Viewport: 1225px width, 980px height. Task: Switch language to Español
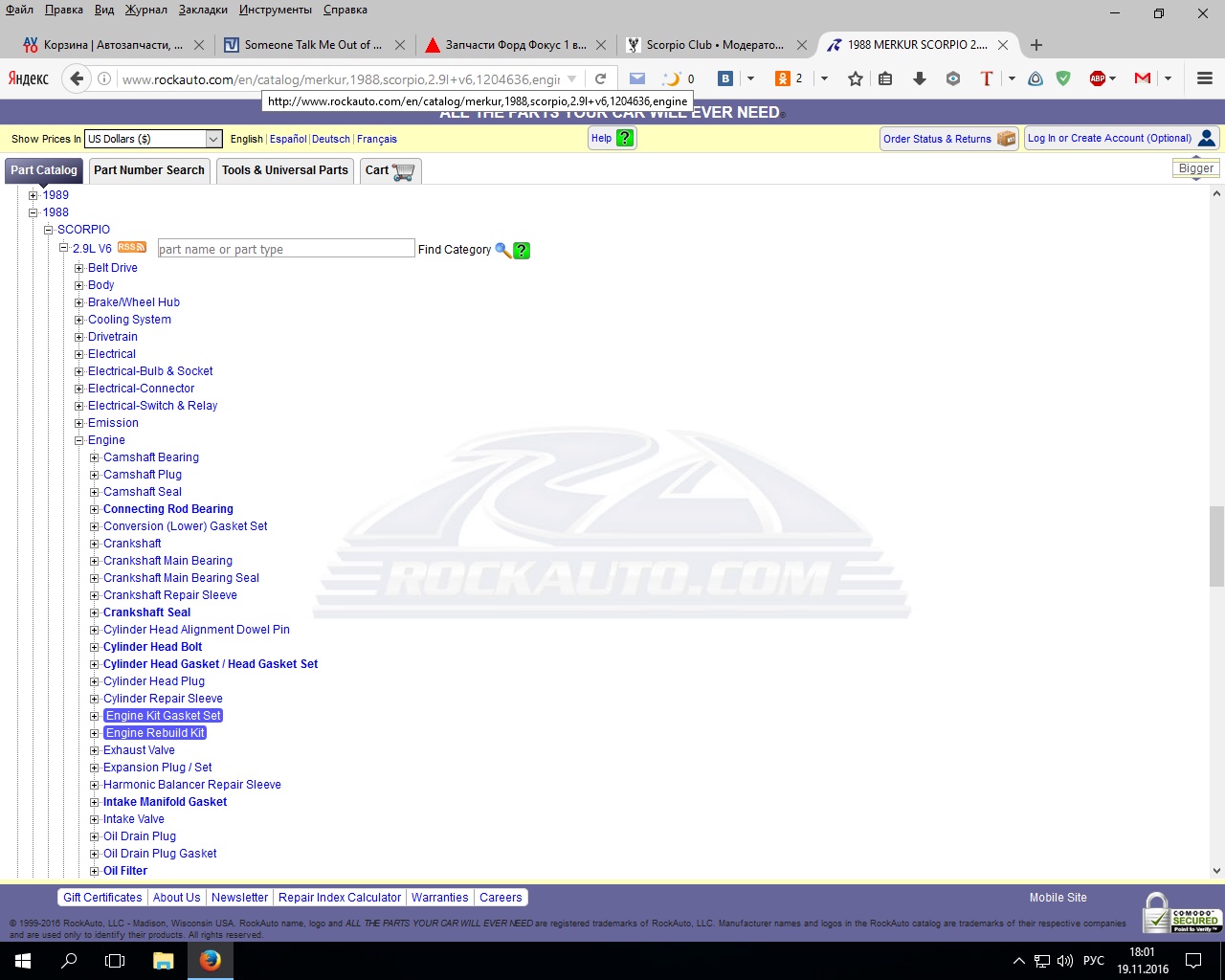[x=288, y=139]
